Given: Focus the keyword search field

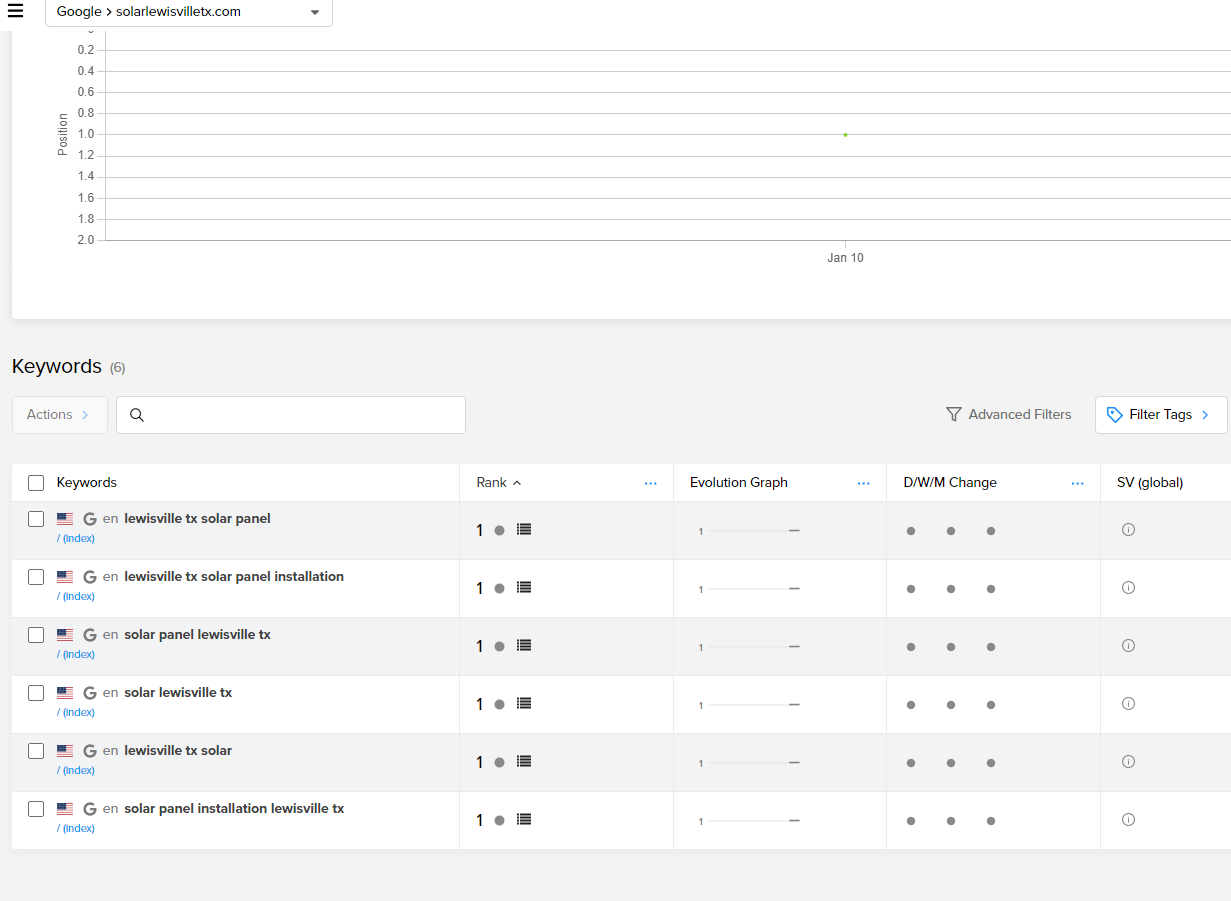Looking at the screenshot, I should pyautogui.click(x=291, y=415).
